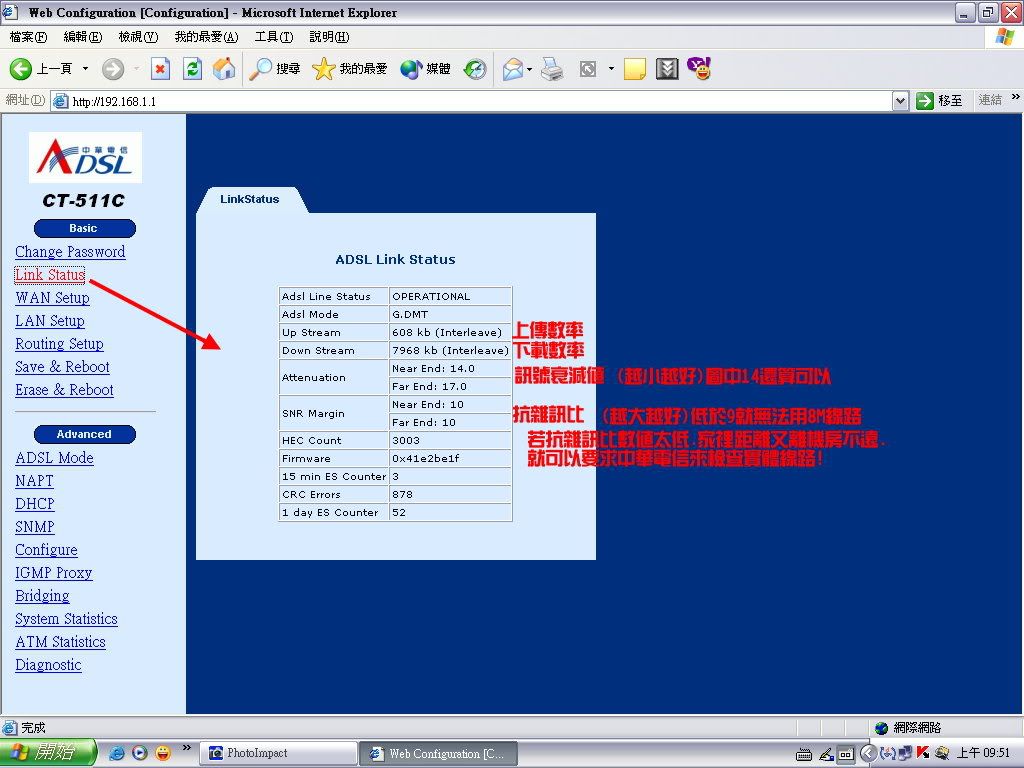Open the address bar dropdown list
Screen dimensions: 1024x768
[901, 101]
